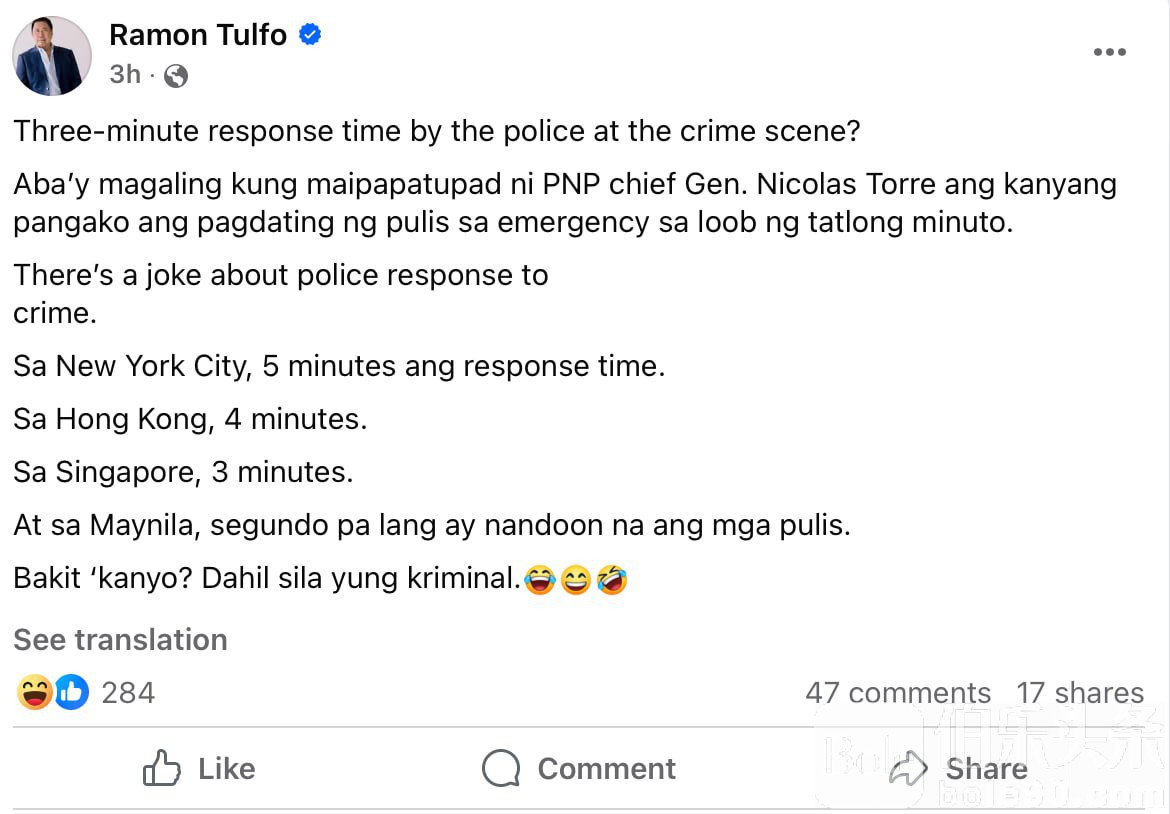Open the Ramon Tulfo profile name link
This screenshot has height=814, width=1170.
coord(198,35)
